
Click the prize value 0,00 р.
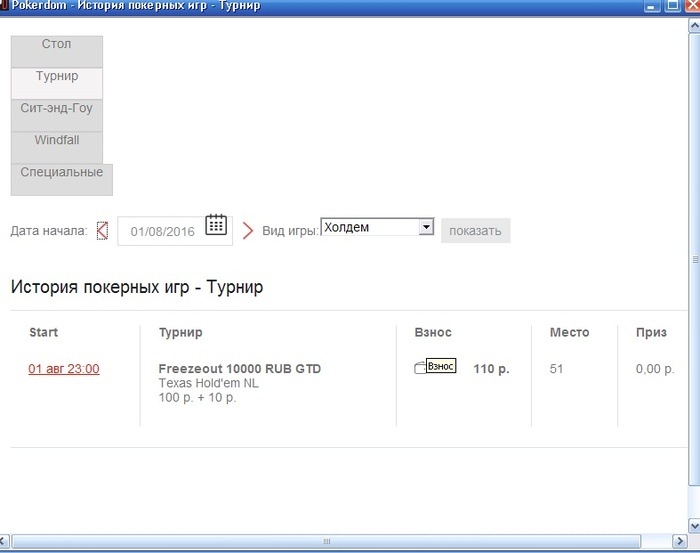pyautogui.click(x=655, y=369)
